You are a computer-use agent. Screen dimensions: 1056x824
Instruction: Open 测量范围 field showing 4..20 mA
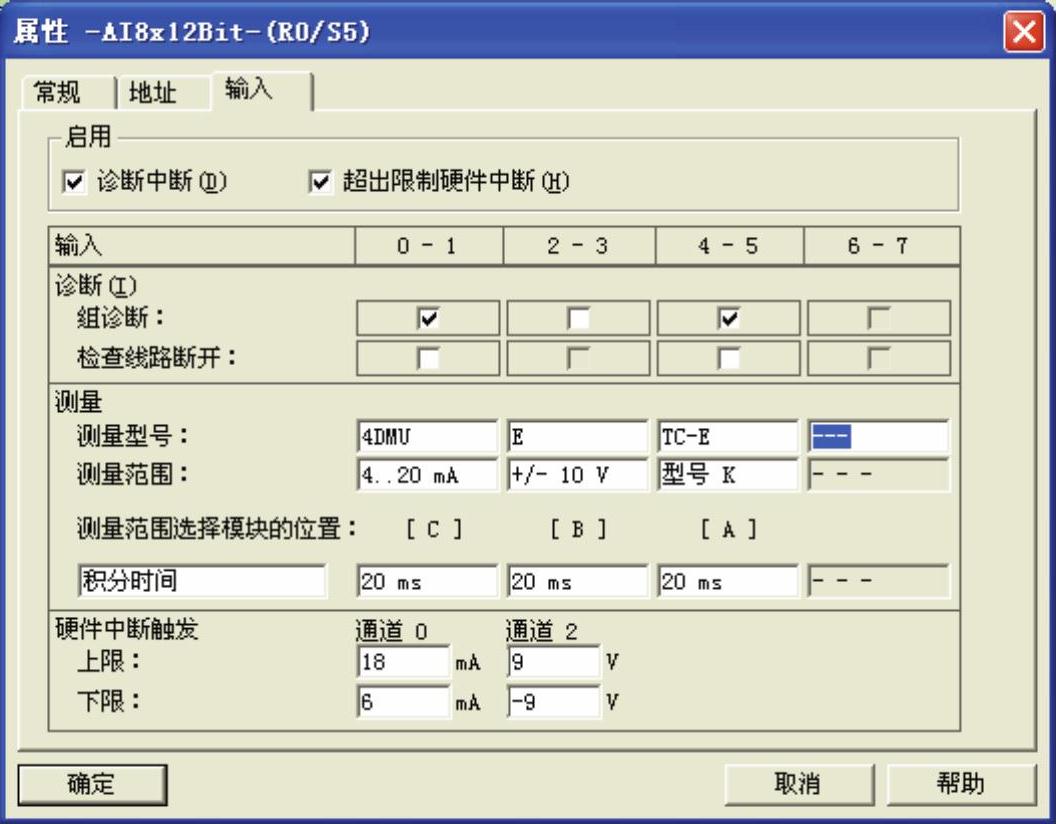click(428, 475)
